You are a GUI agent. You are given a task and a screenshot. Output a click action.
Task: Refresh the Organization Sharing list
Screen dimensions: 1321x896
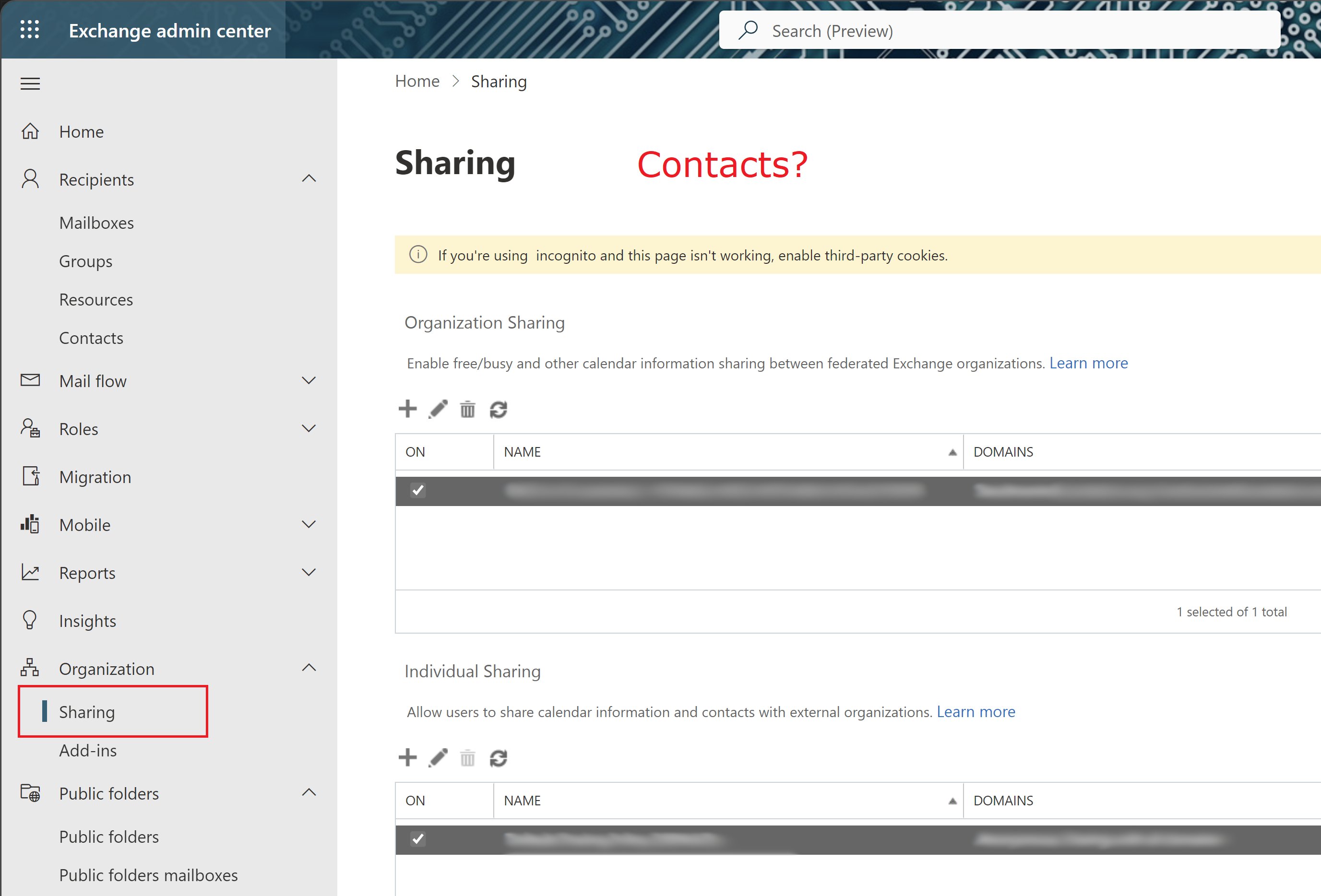coord(498,409)
